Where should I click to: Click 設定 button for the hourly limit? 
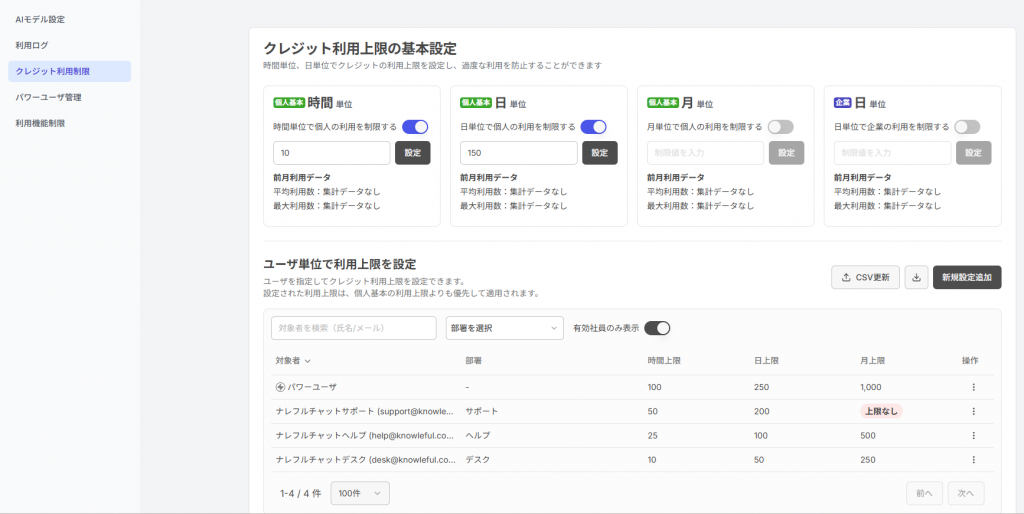point(413,153)
